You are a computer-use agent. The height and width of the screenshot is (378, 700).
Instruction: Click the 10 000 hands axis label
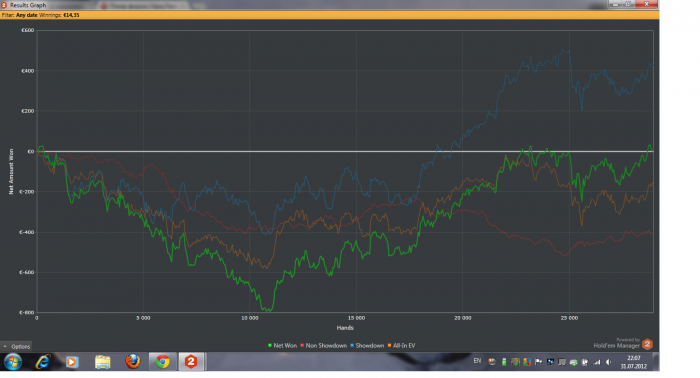(x=250, y=318)
